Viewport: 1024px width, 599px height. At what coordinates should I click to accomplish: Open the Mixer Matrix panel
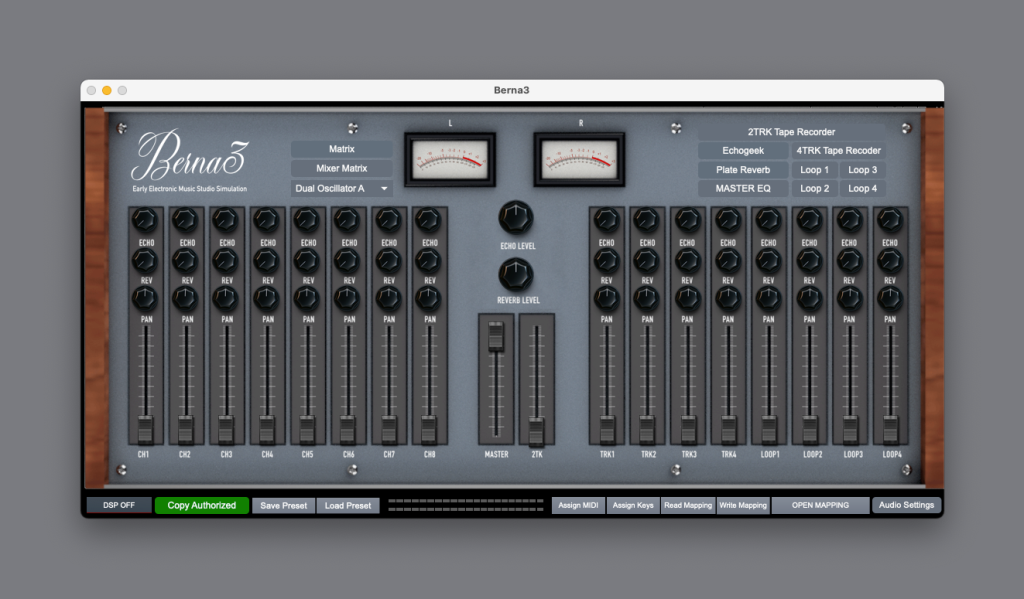pyautogui.click(x=341, y=168)
